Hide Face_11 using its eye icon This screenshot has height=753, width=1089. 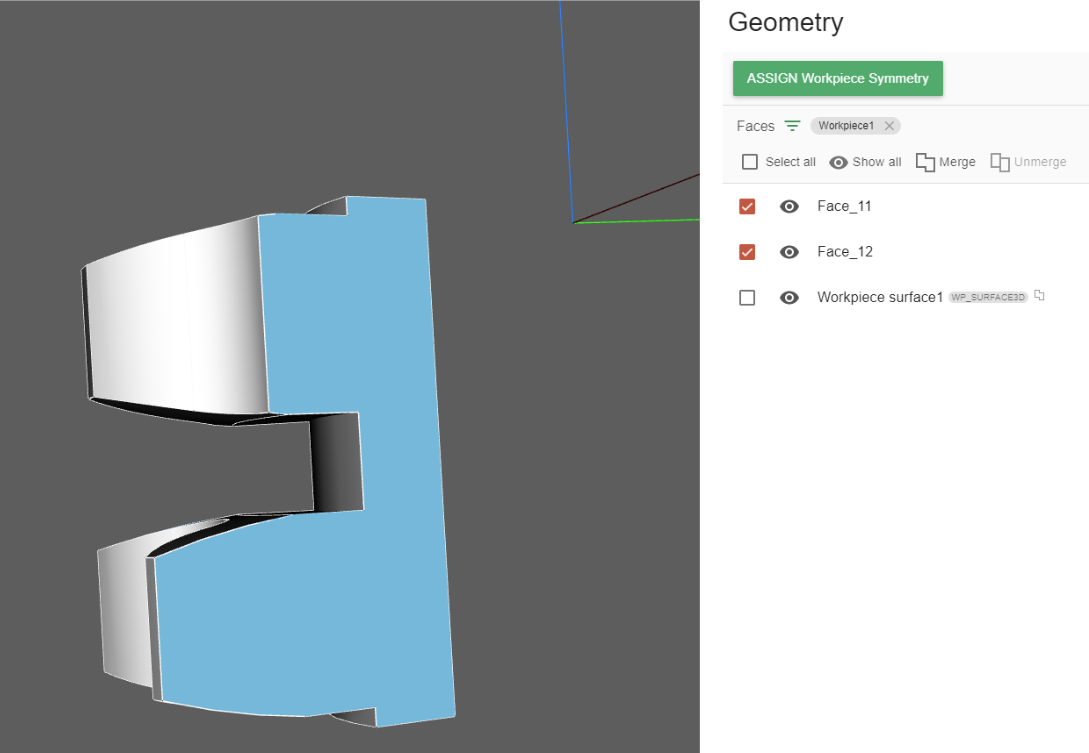(789, 207)
